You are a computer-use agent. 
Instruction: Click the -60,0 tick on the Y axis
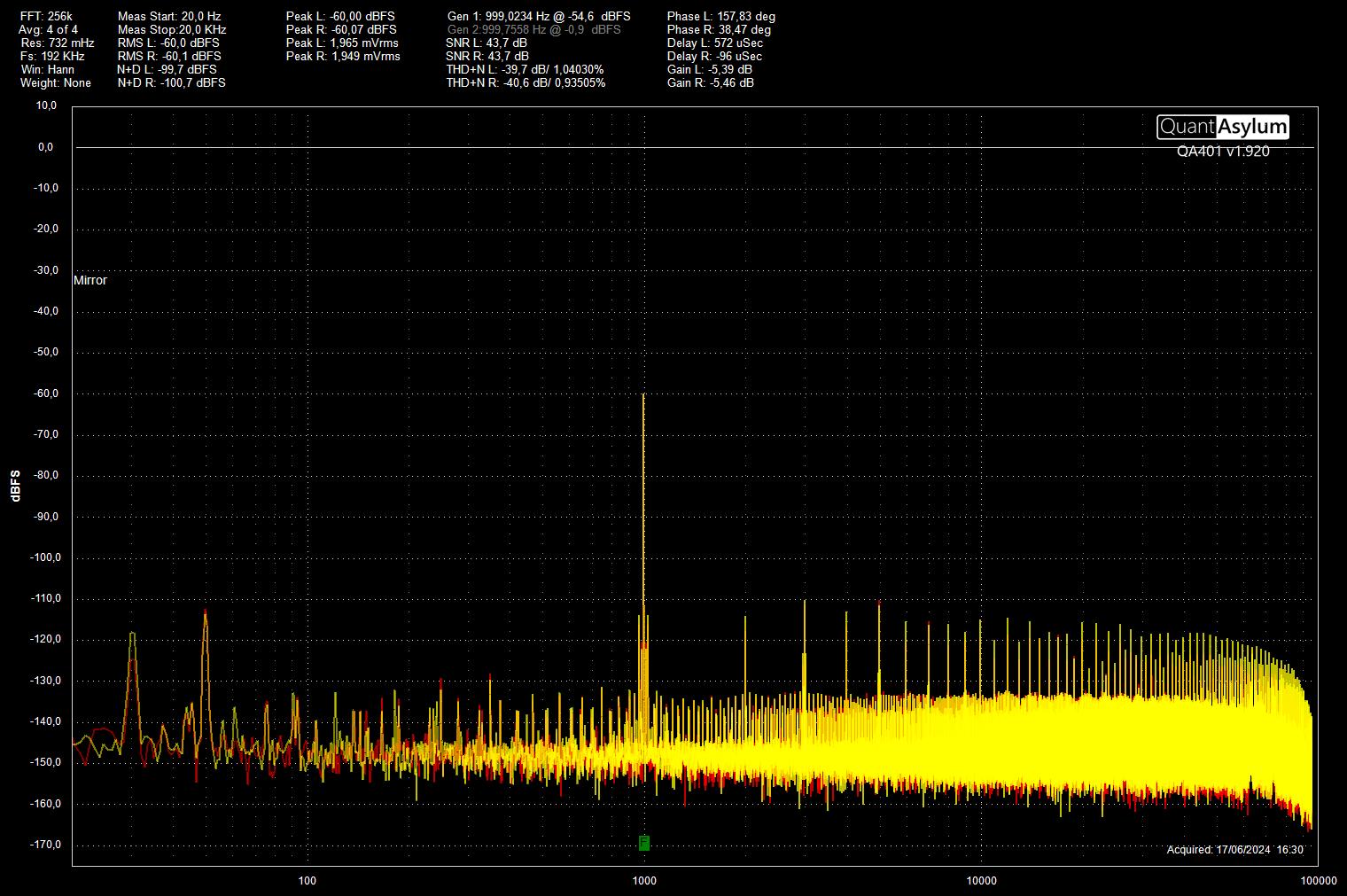pyautogui.click(x=45, y=393)
